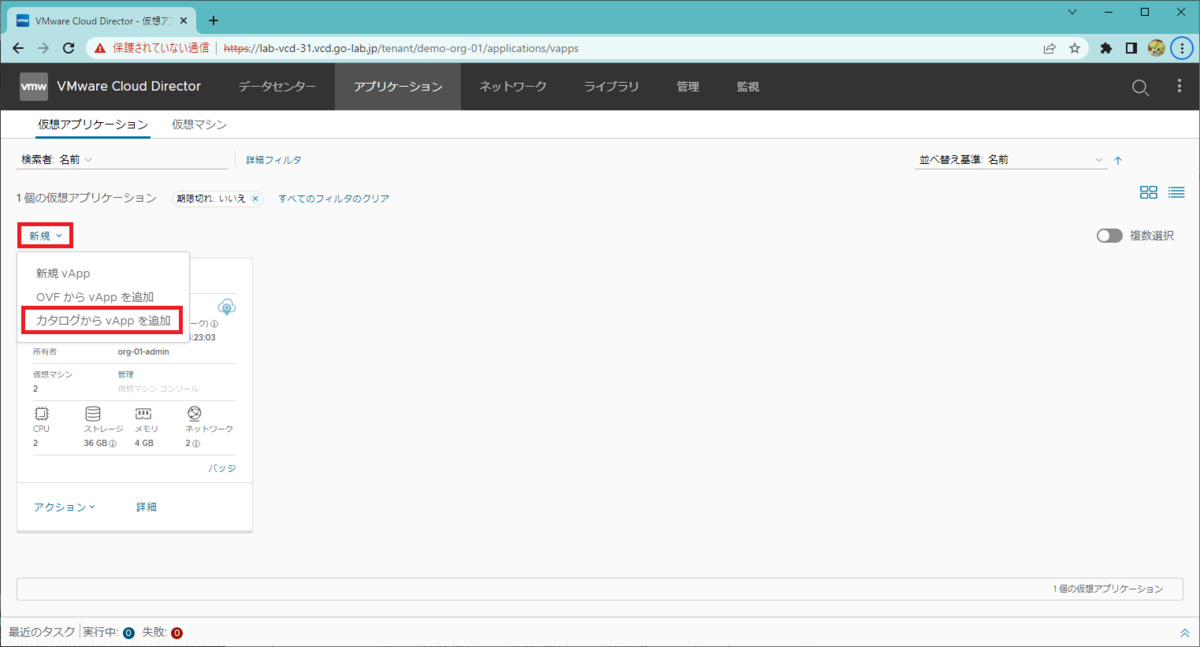Reload the browser page

point(69,48)
